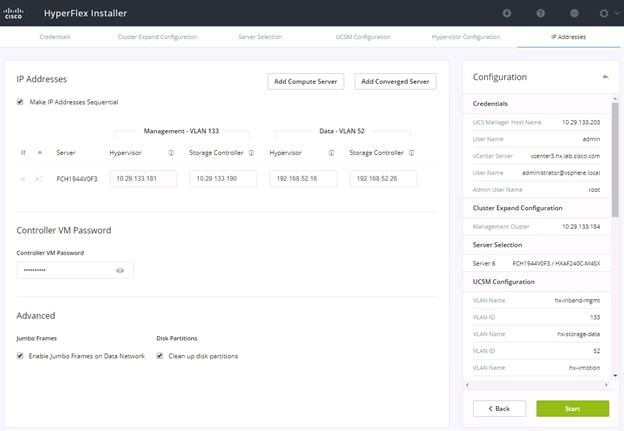Expand the dropdown arrow next to settings gear
Image resolution: width=624 pixels, height=431 pixels.
(617, 13)
